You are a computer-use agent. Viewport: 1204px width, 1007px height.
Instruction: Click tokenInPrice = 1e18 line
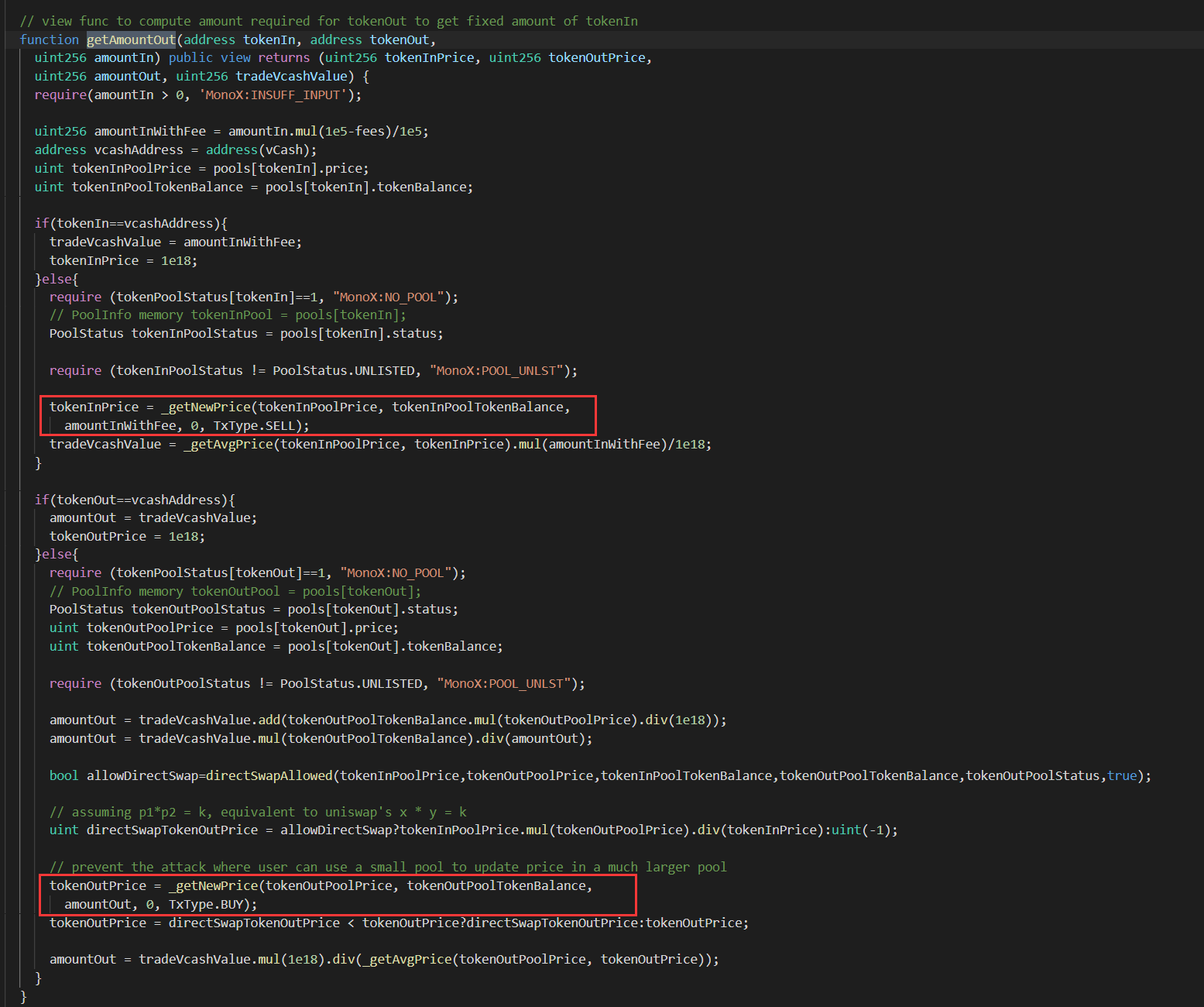tap(123, 260)
